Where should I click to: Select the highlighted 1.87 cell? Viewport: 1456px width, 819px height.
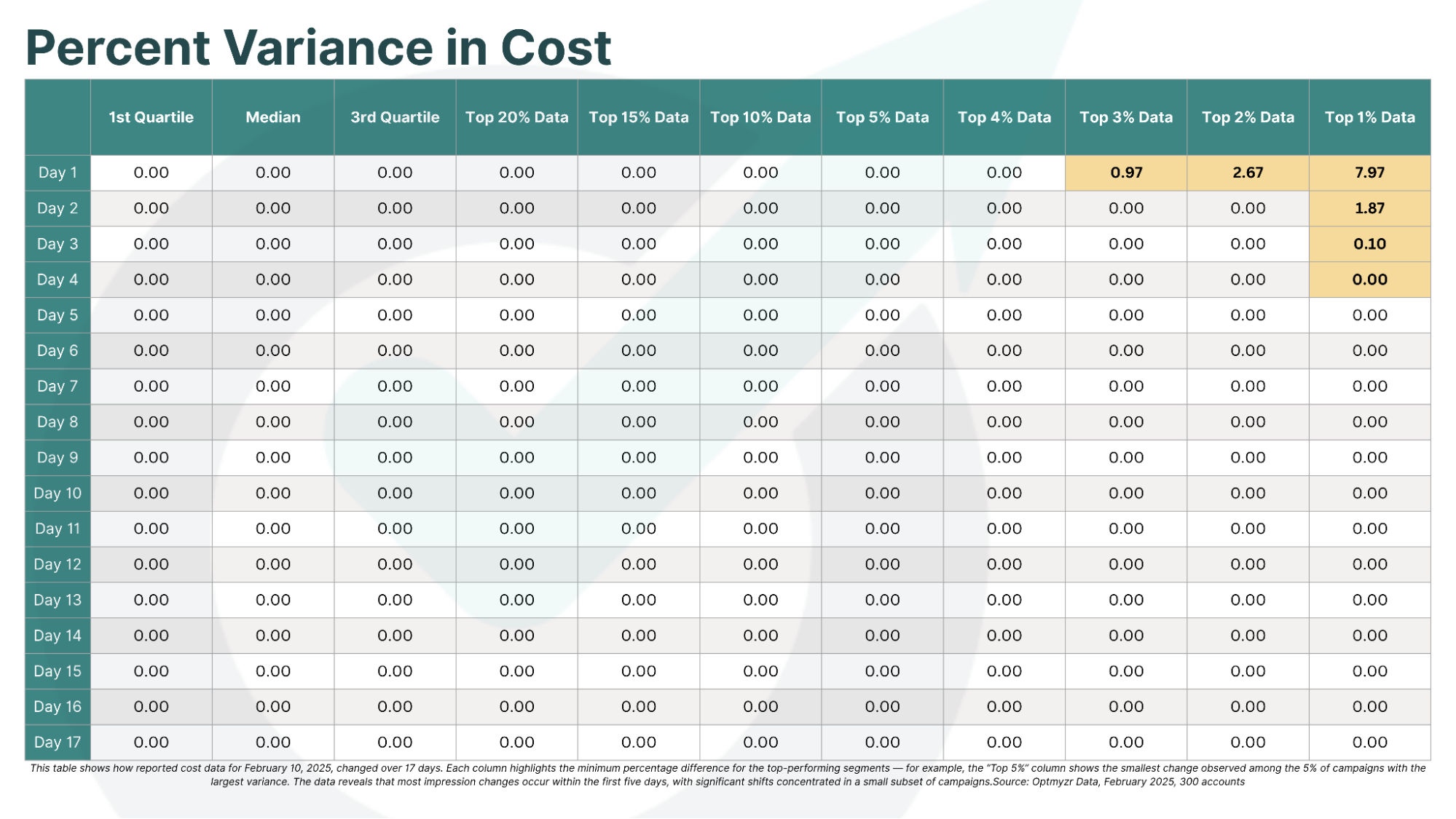(x=1370, y=208)
